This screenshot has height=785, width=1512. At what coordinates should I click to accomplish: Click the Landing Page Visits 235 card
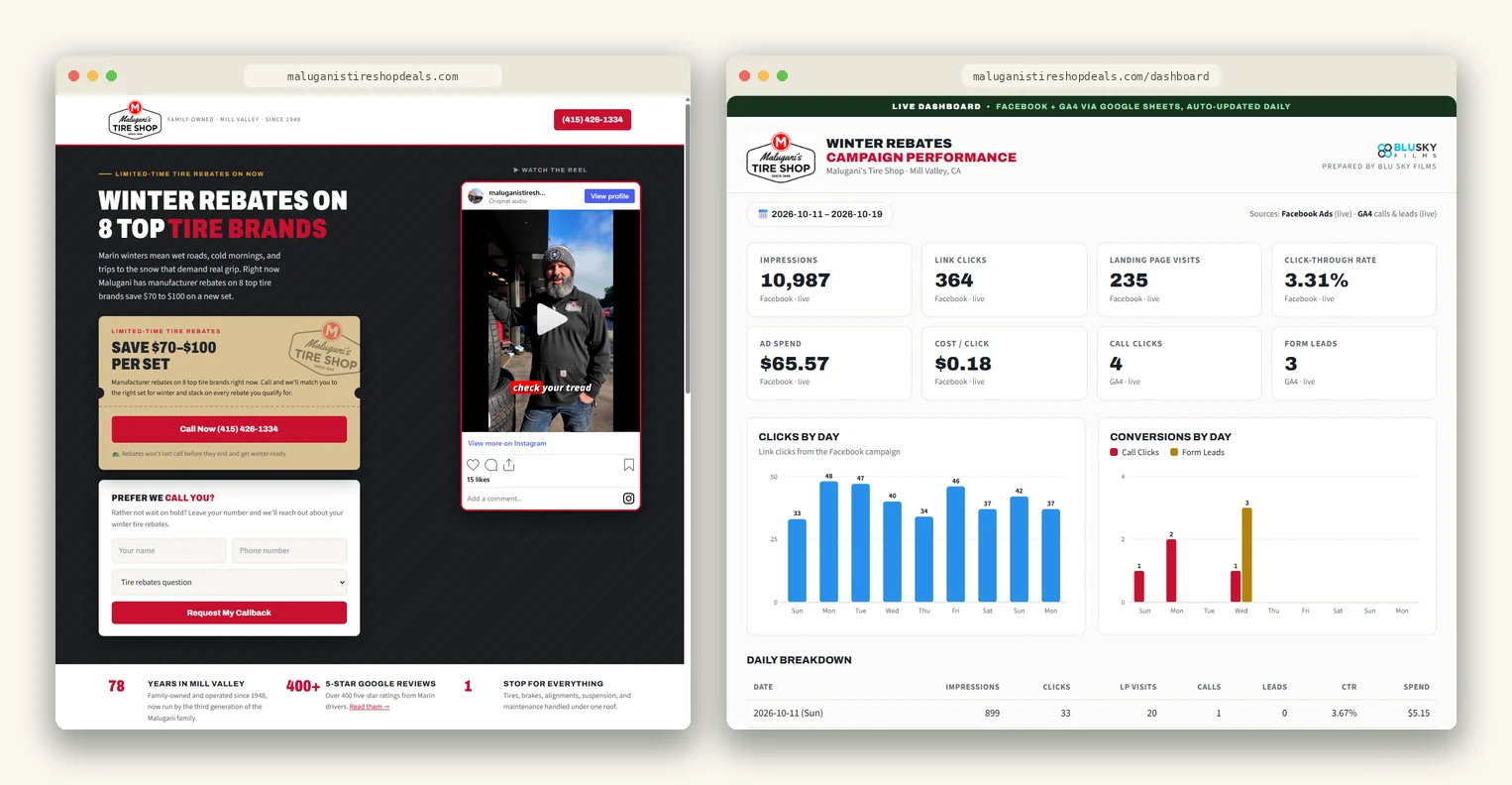1179,280
